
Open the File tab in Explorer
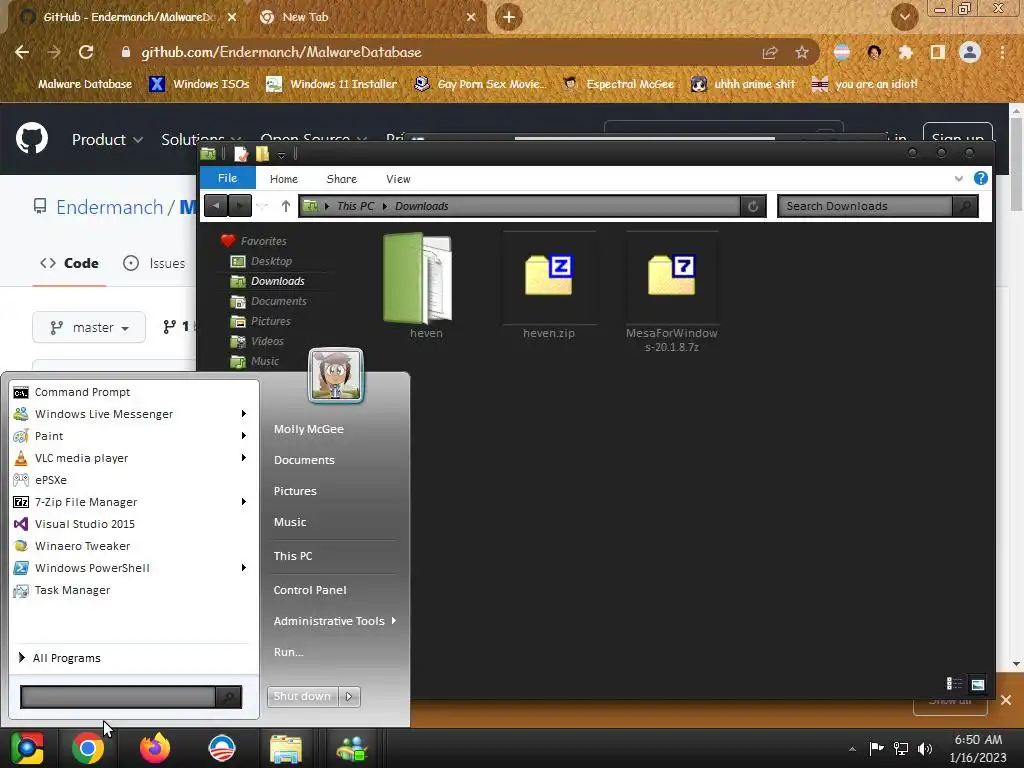[227, 178]
